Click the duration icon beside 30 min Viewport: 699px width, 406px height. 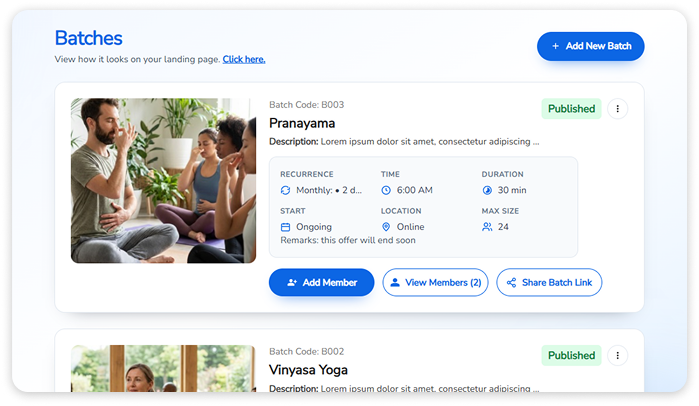tap(487, 190)
